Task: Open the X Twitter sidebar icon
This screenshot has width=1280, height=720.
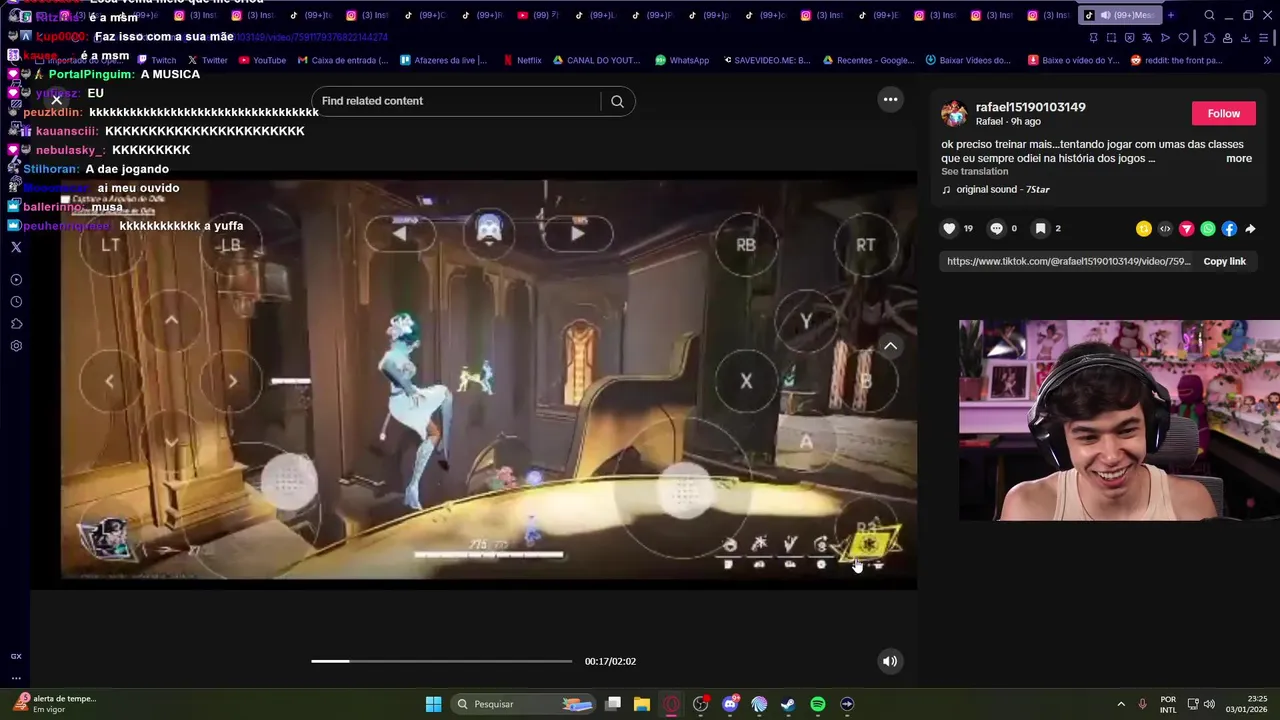Action: [16, 247]
